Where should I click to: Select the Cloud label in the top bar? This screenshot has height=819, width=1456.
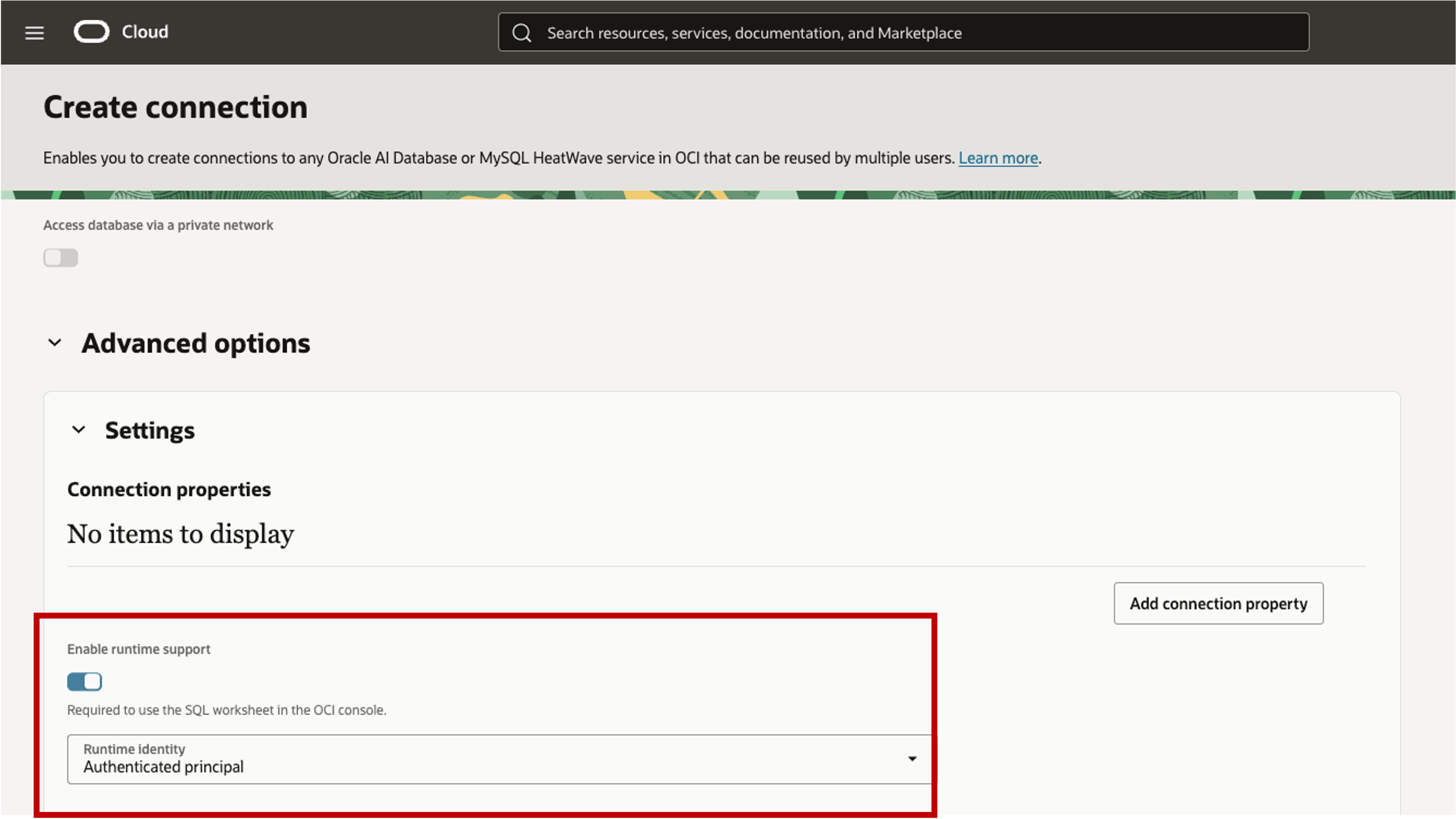coord(145,31)
